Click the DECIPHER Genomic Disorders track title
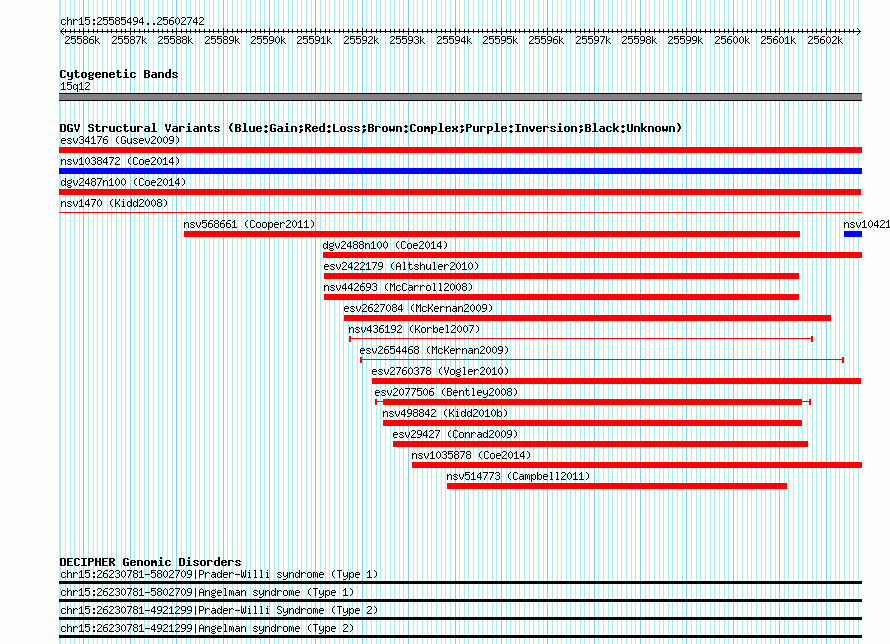The width and height of the screenshot is (890, 644). [150, 562]
